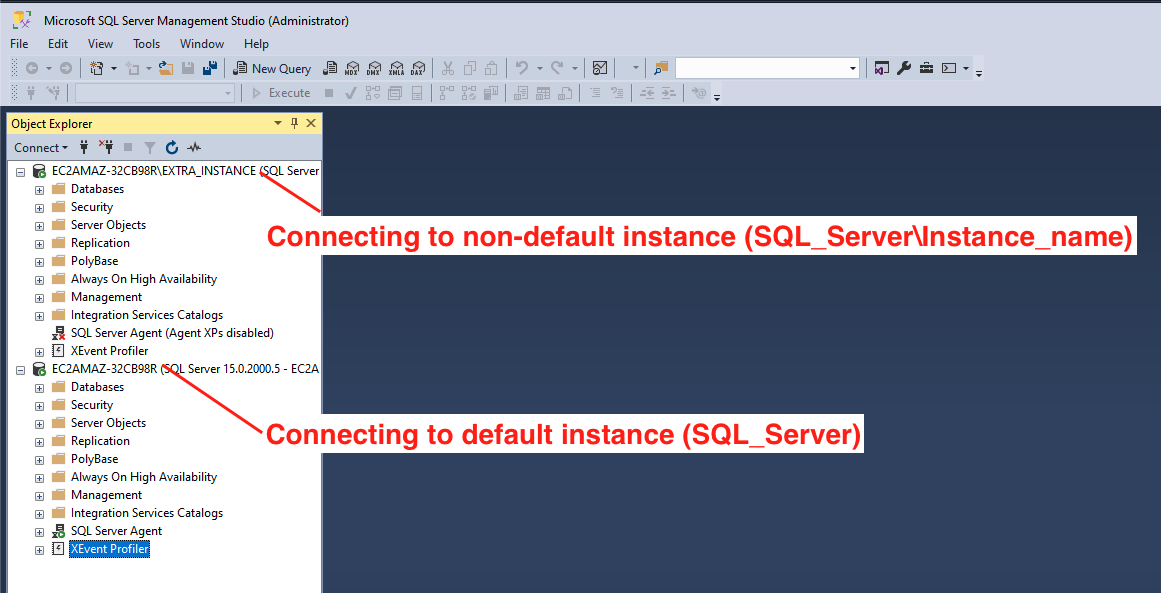Open the SQL editor toolbar overflow options

716,96
